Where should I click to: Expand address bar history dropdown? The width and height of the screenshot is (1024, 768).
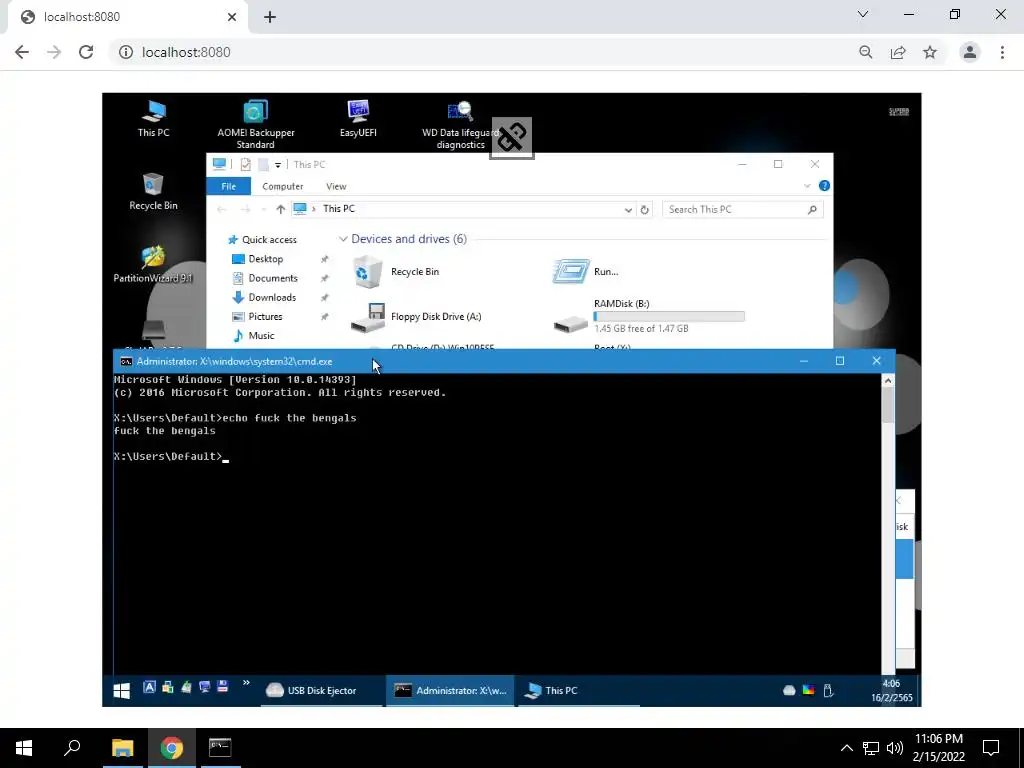tap(628, 210)
